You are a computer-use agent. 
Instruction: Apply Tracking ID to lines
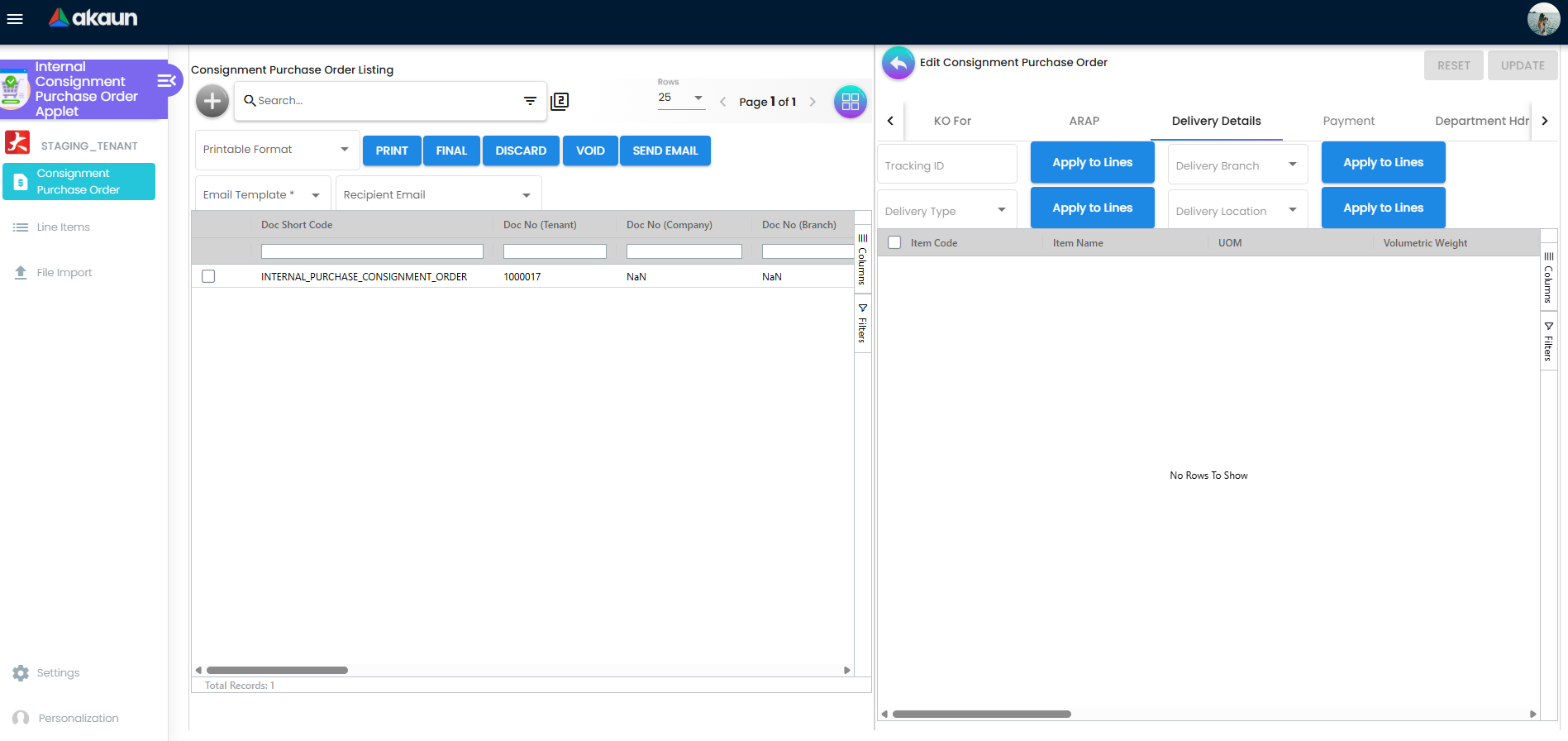coord(1092,162)
